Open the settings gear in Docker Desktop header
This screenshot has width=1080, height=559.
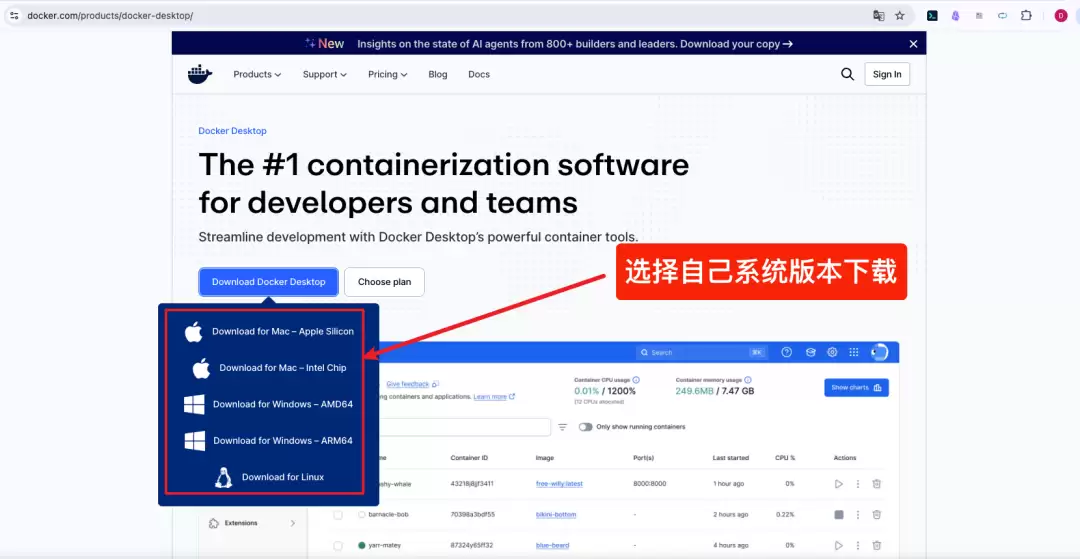pos(832,352)
